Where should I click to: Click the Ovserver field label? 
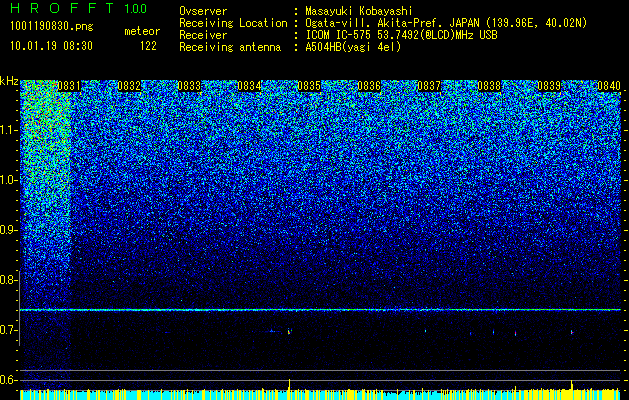203,11
